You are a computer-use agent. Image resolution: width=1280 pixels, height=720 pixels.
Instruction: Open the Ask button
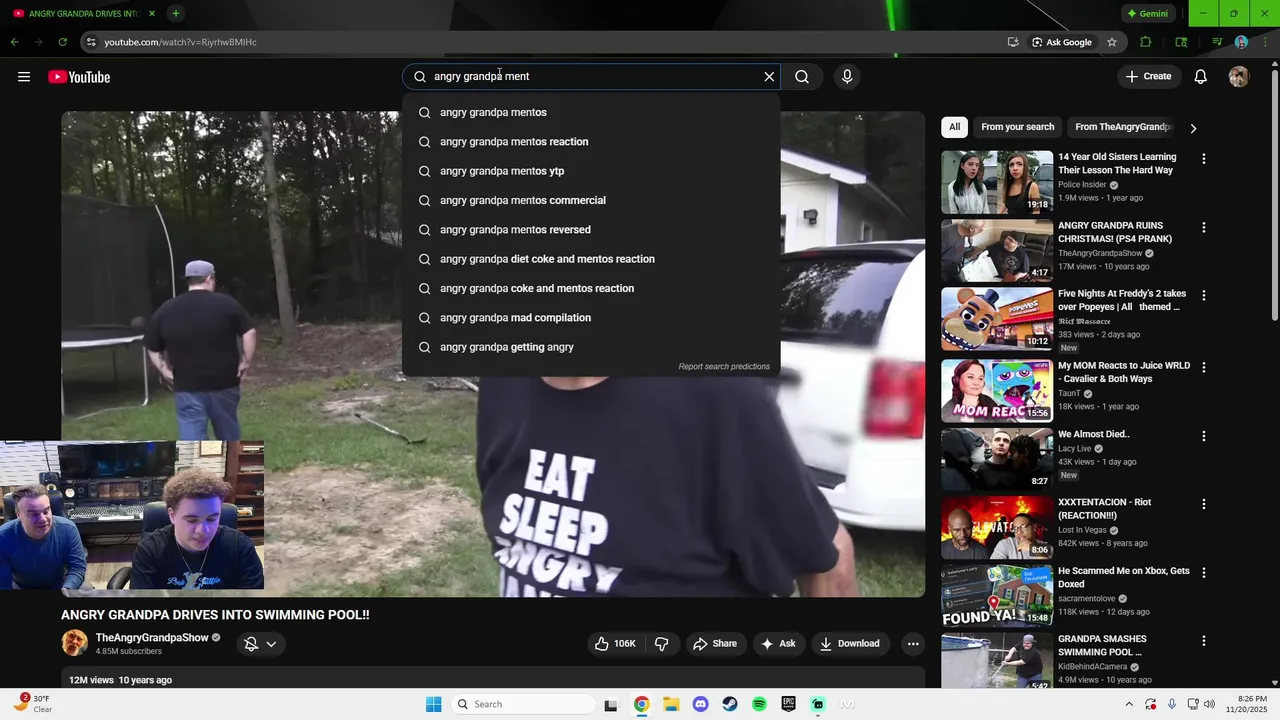coord(779,644)
